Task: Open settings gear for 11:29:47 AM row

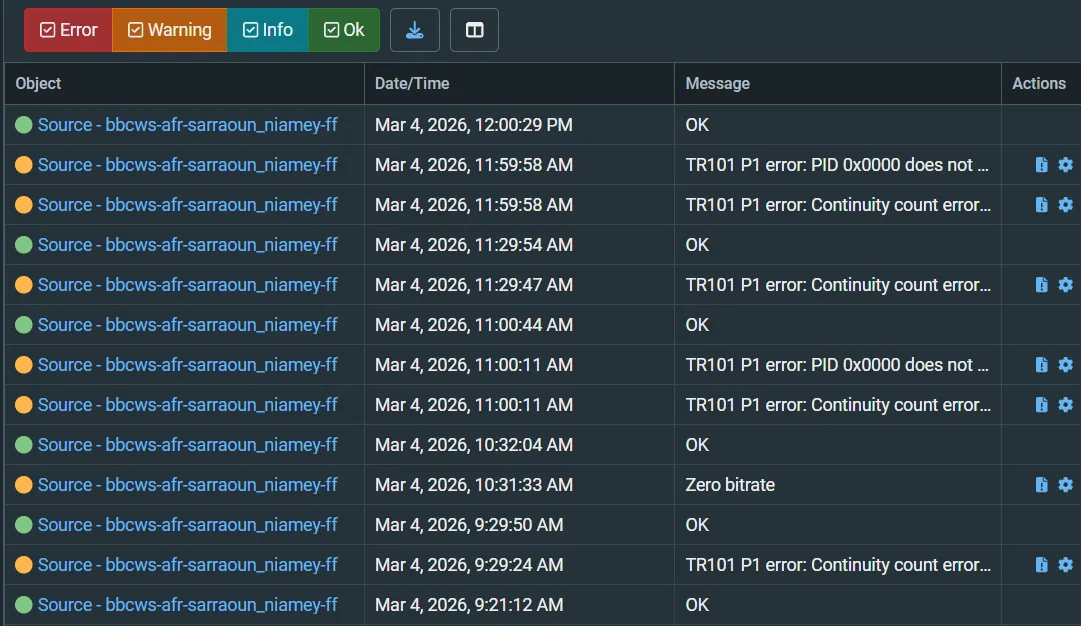Action: pyautogui.click(x=1065, y=285)
